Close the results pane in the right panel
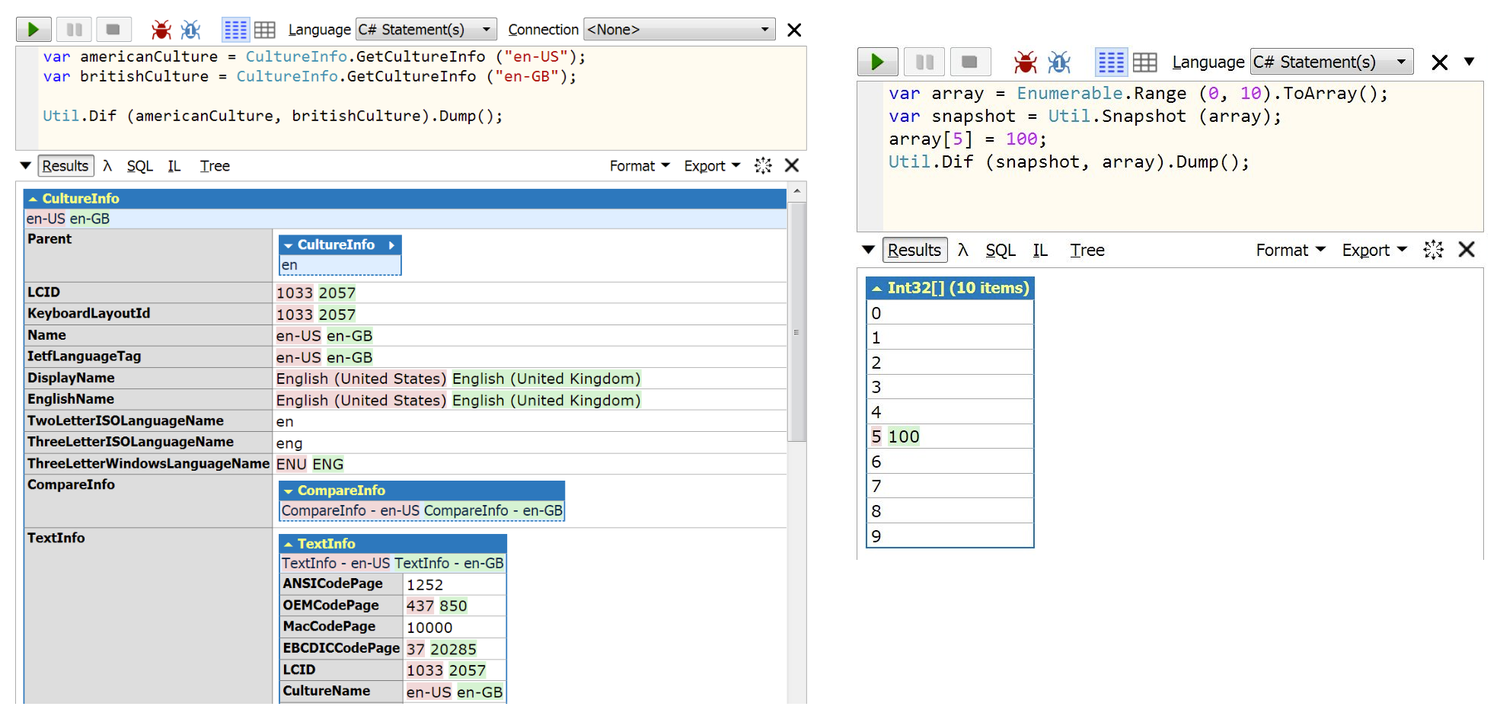This screenshot has width=1500, height=716. [x=1467, y=250]
